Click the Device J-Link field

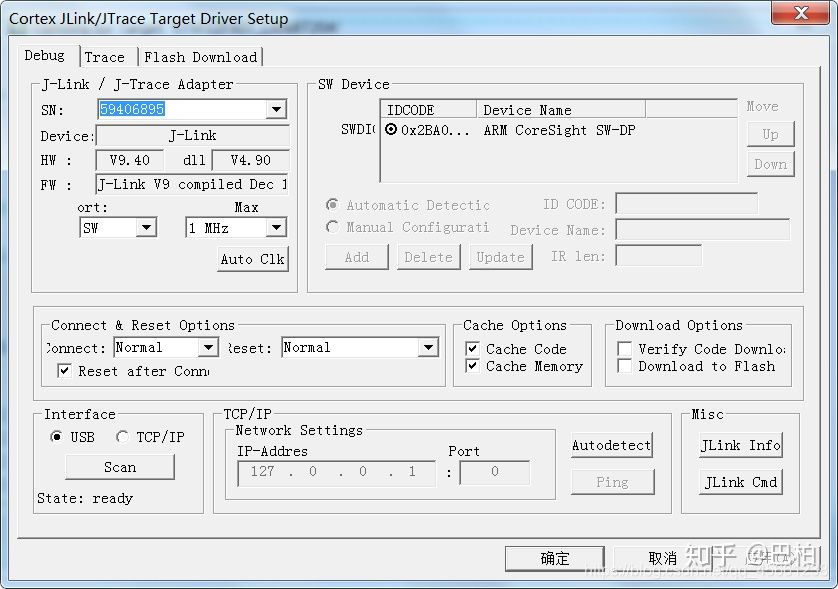pyautogui.click(x=192, y=136)
